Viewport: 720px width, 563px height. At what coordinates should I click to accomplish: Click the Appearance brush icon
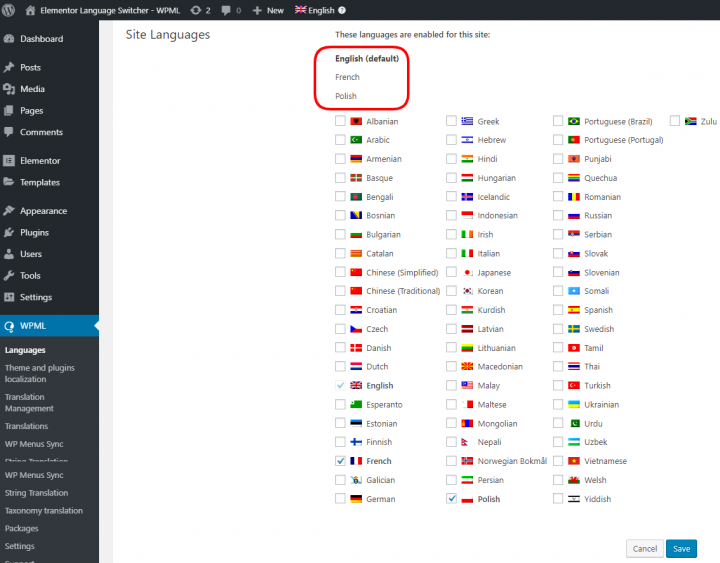pos(9,210)
